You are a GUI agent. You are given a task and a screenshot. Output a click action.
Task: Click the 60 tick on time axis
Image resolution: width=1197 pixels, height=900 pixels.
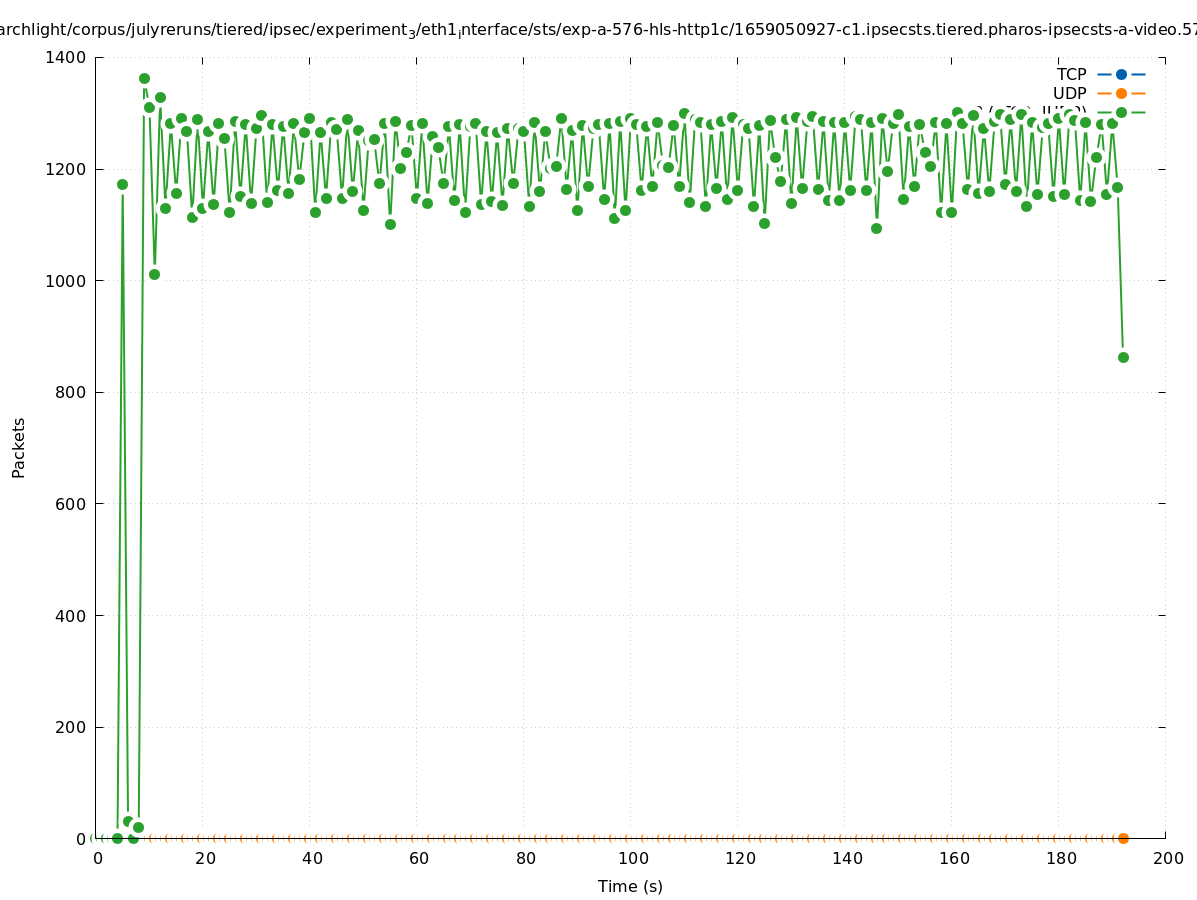click(418, 858)
